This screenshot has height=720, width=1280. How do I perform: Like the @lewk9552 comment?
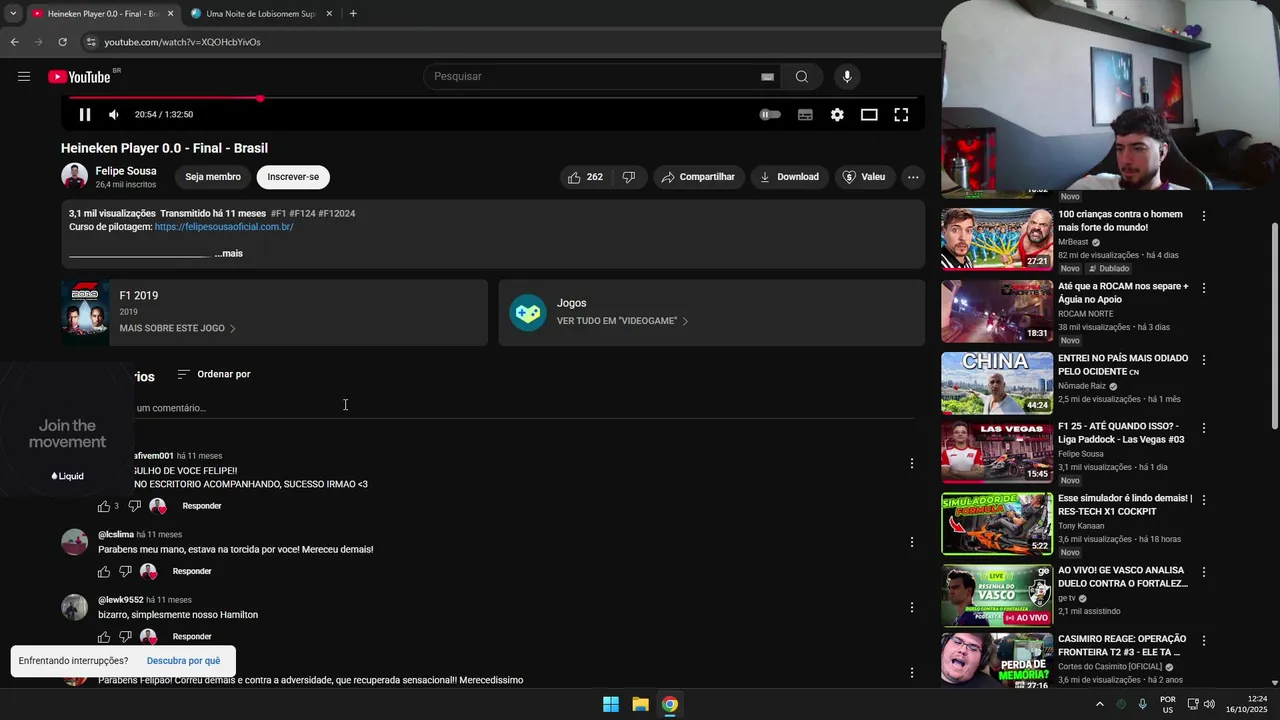click(104, 637)
